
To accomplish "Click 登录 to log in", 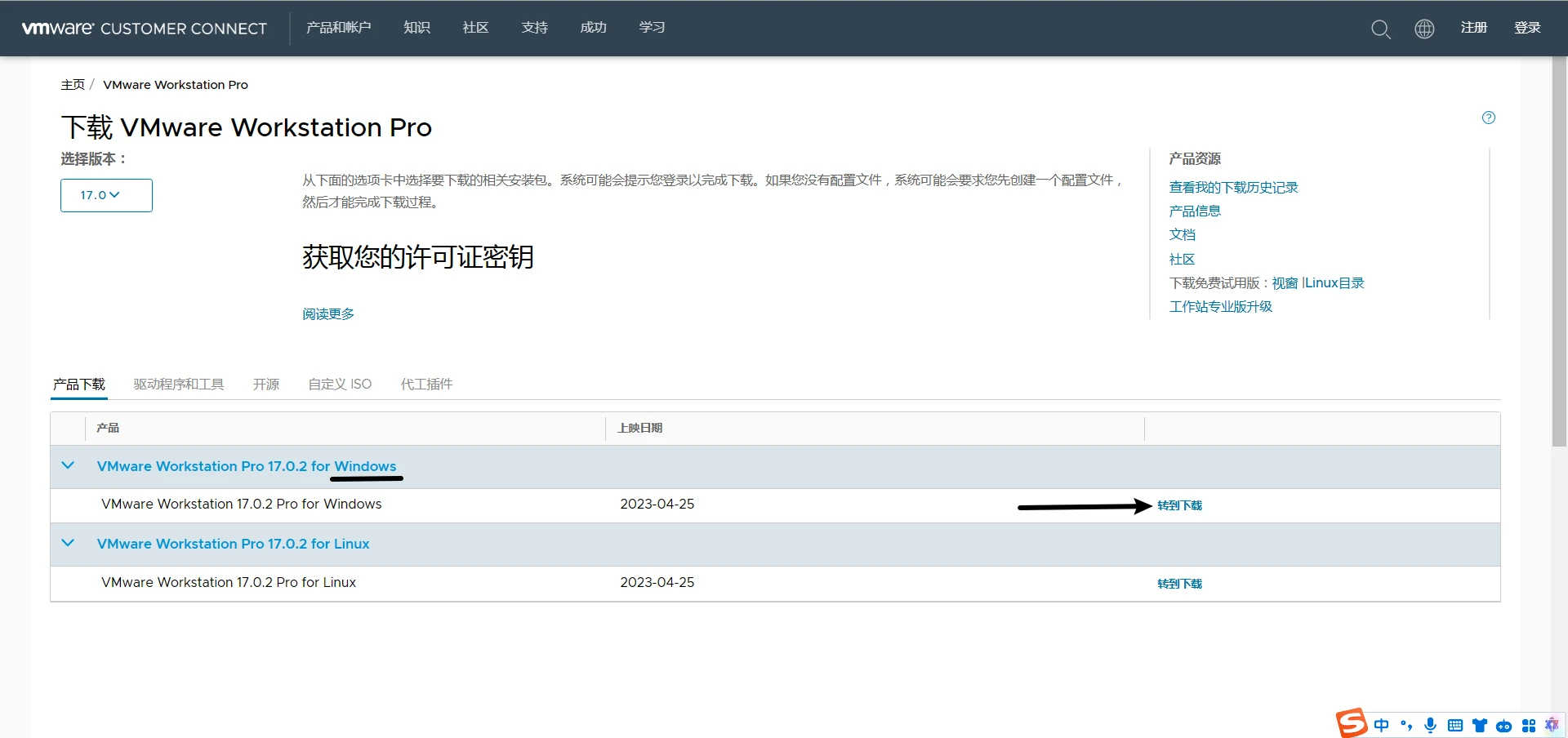I will tap(1527, 28).
